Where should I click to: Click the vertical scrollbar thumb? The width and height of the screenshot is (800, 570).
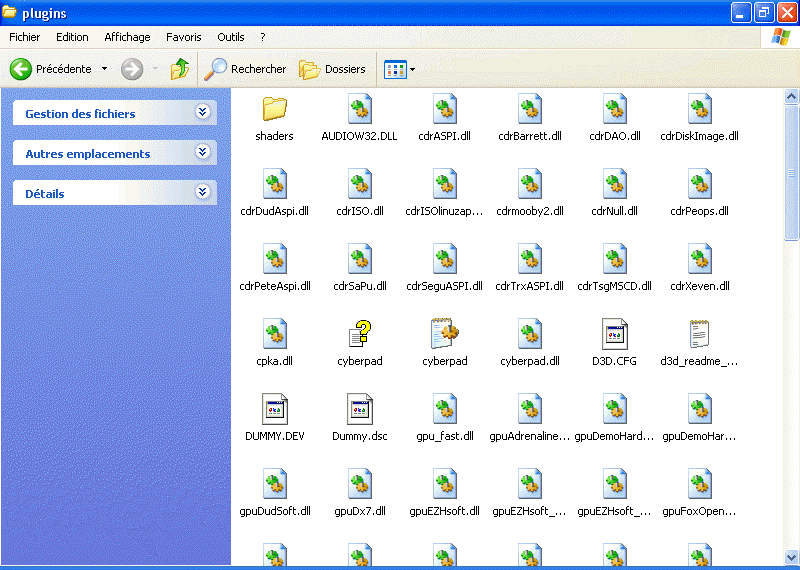tap(791, 172)
